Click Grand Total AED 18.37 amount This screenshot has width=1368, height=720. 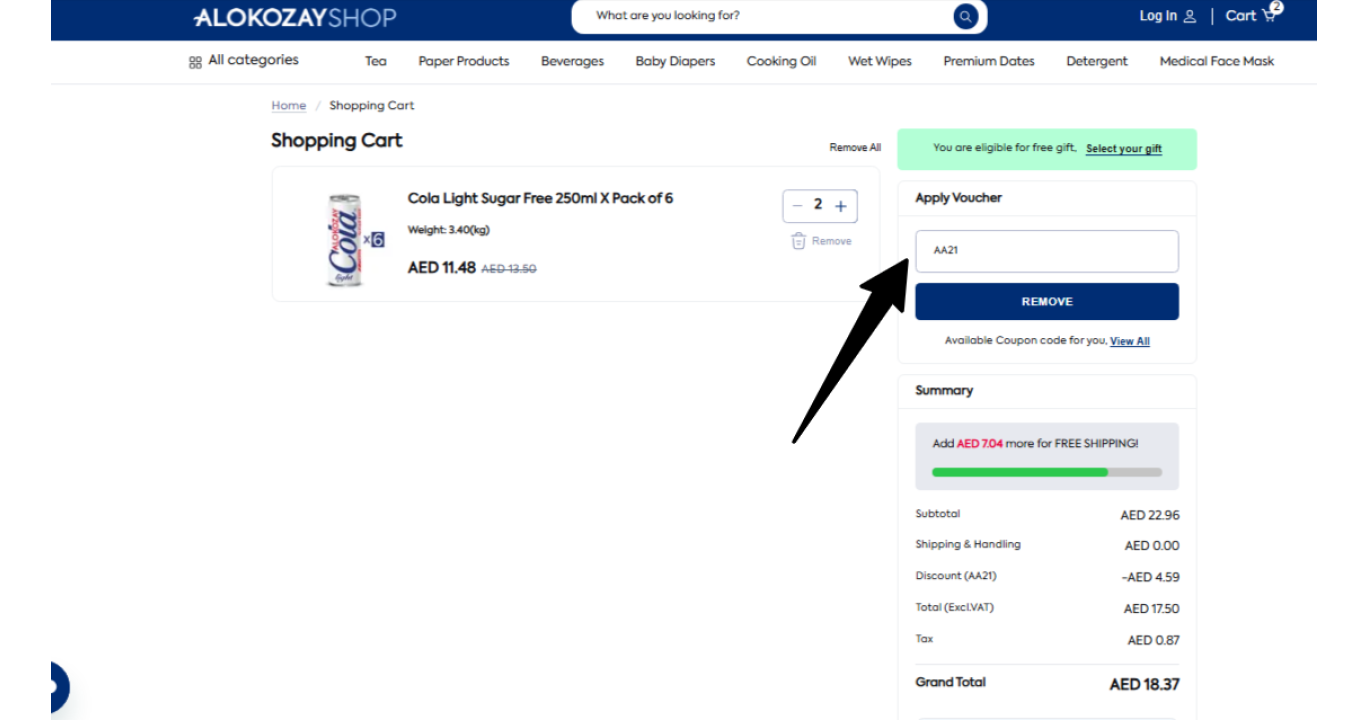click(x=1145, y=685)
